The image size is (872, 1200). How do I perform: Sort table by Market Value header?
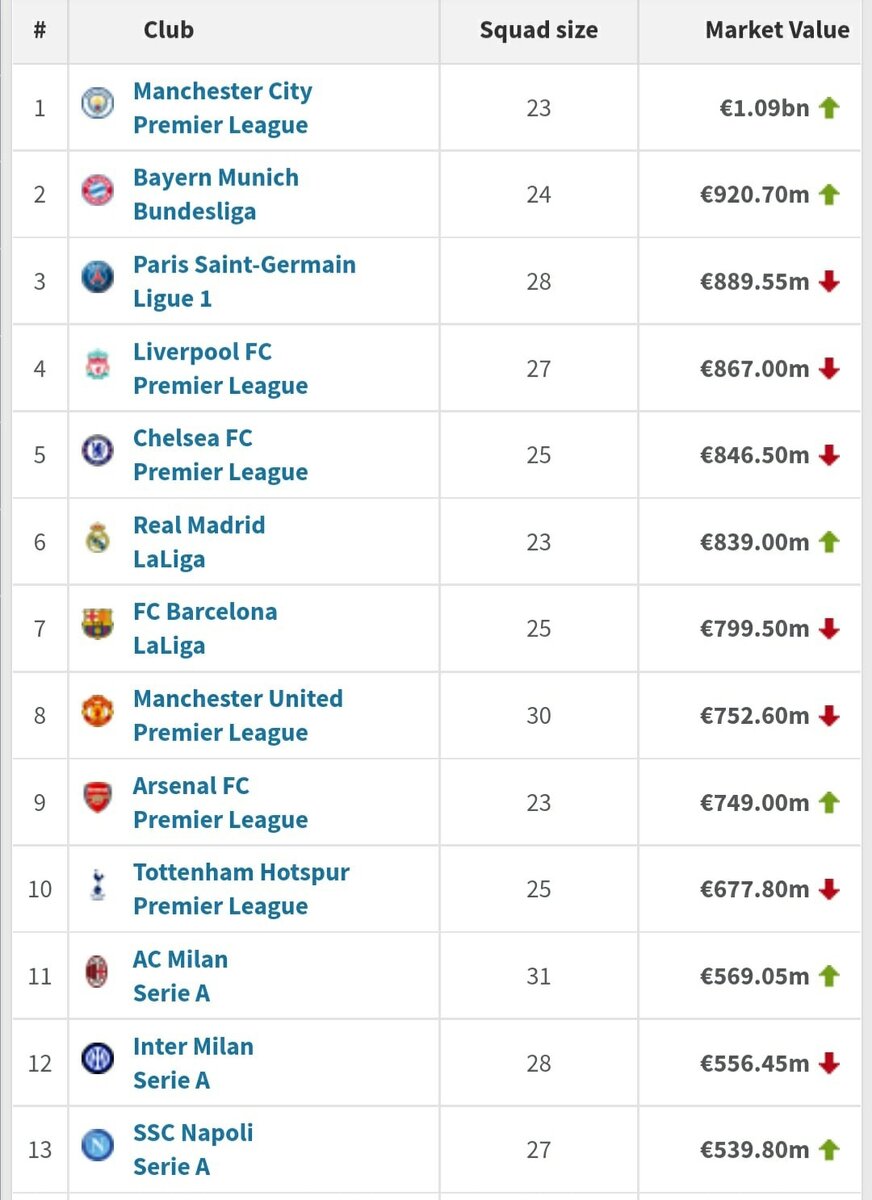point(777,30)
